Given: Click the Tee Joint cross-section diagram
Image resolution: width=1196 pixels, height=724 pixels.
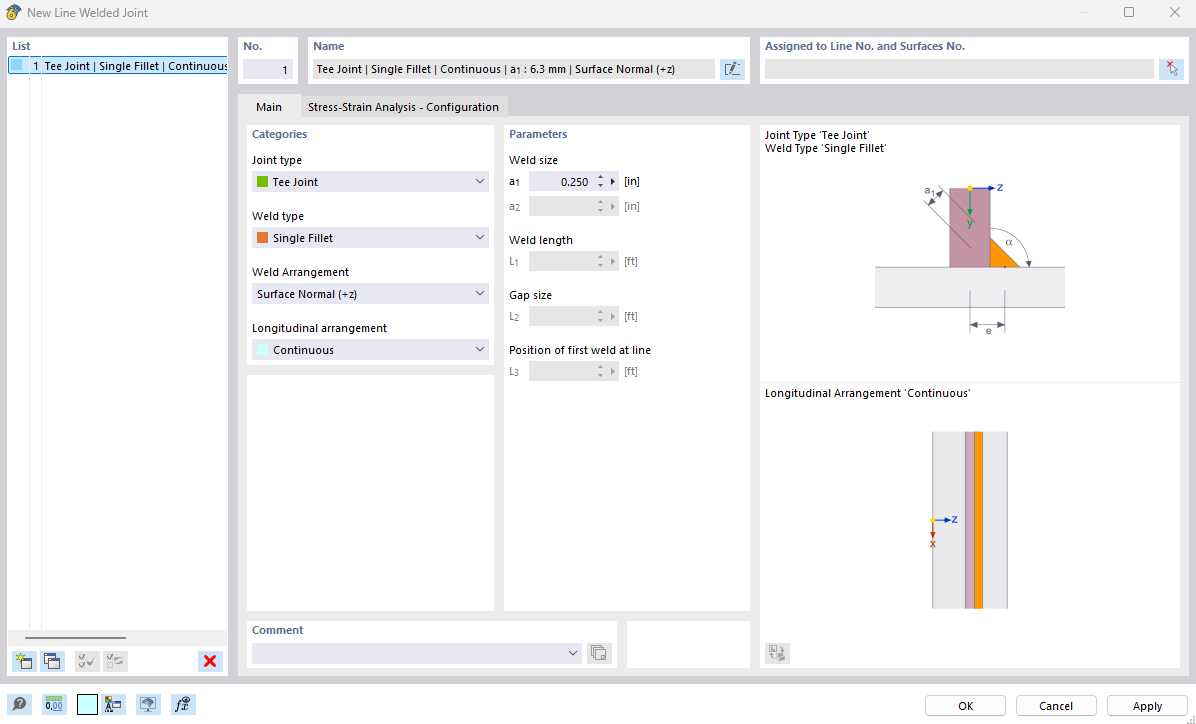Looking at the screenshot, I should [x=969, y=258].
